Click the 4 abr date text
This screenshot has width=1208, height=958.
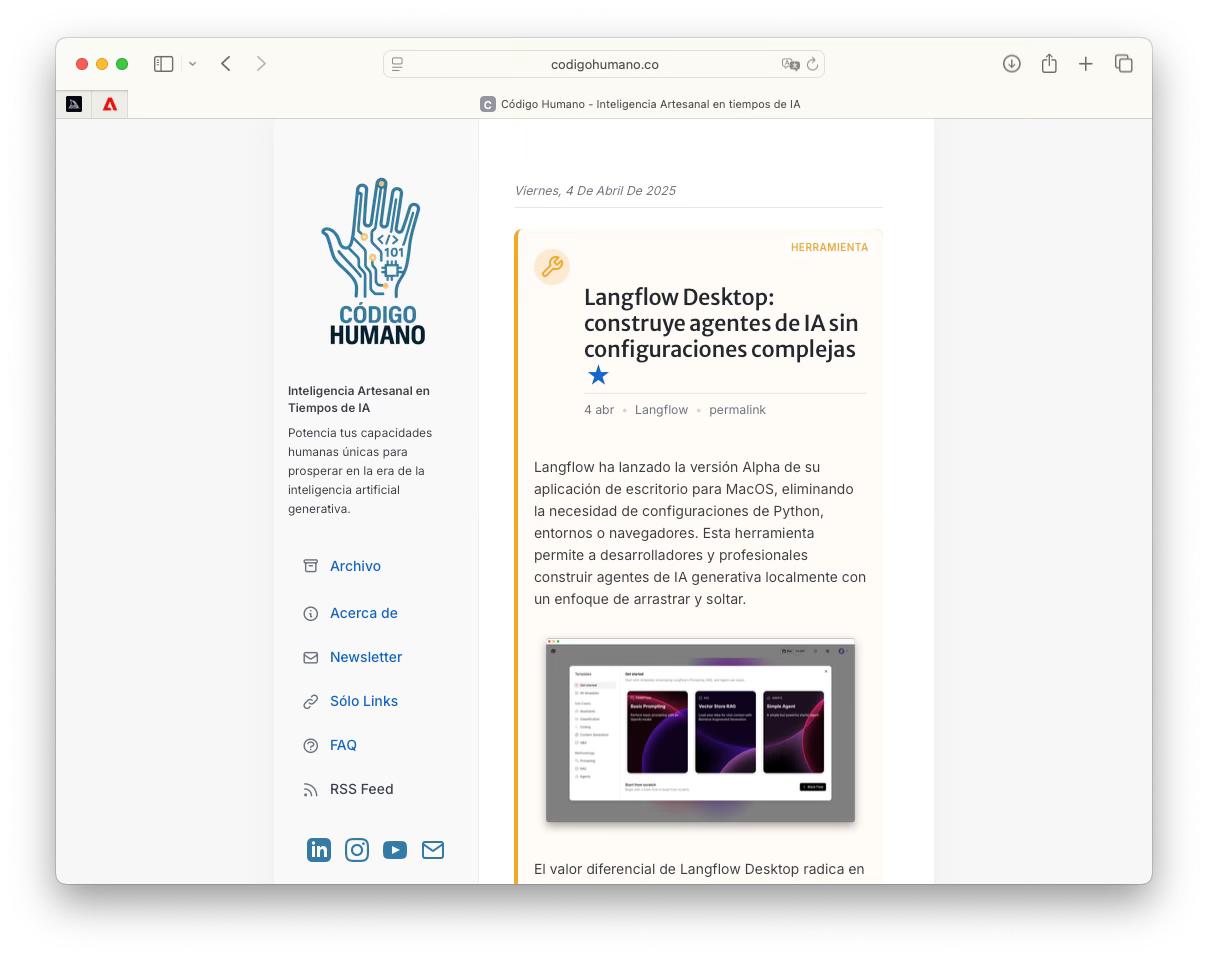599,410
